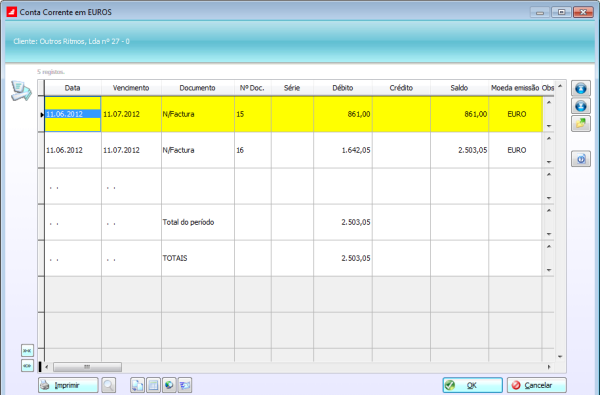Click the debit value 1.642,05
The image size is (600, 395).
pos(356,150)
